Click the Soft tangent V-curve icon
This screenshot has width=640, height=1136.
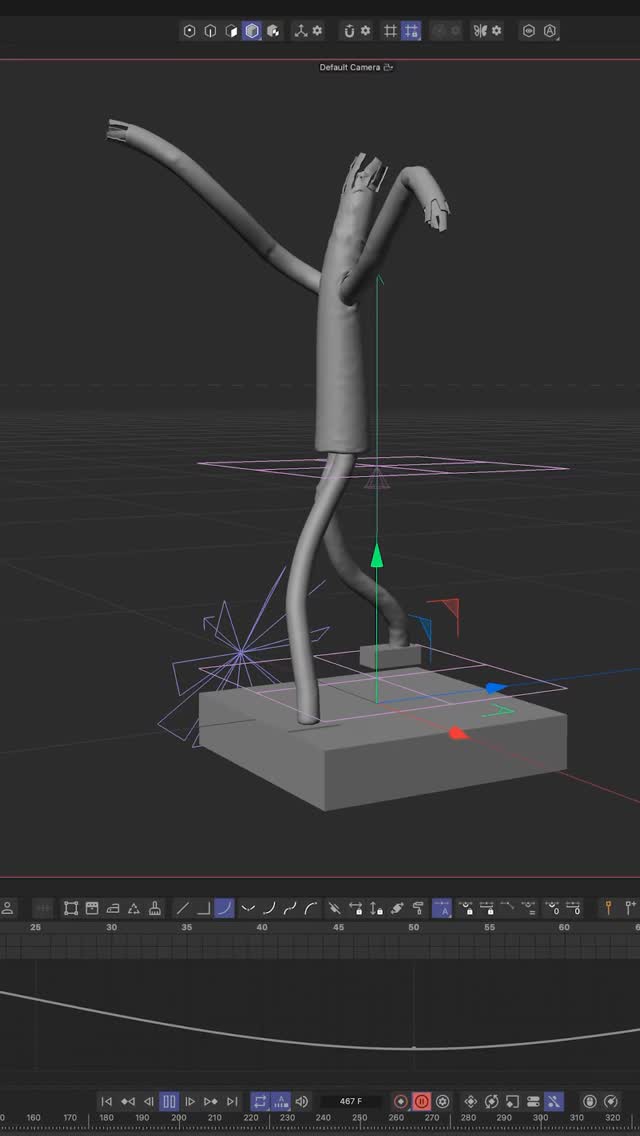point(248,908)
